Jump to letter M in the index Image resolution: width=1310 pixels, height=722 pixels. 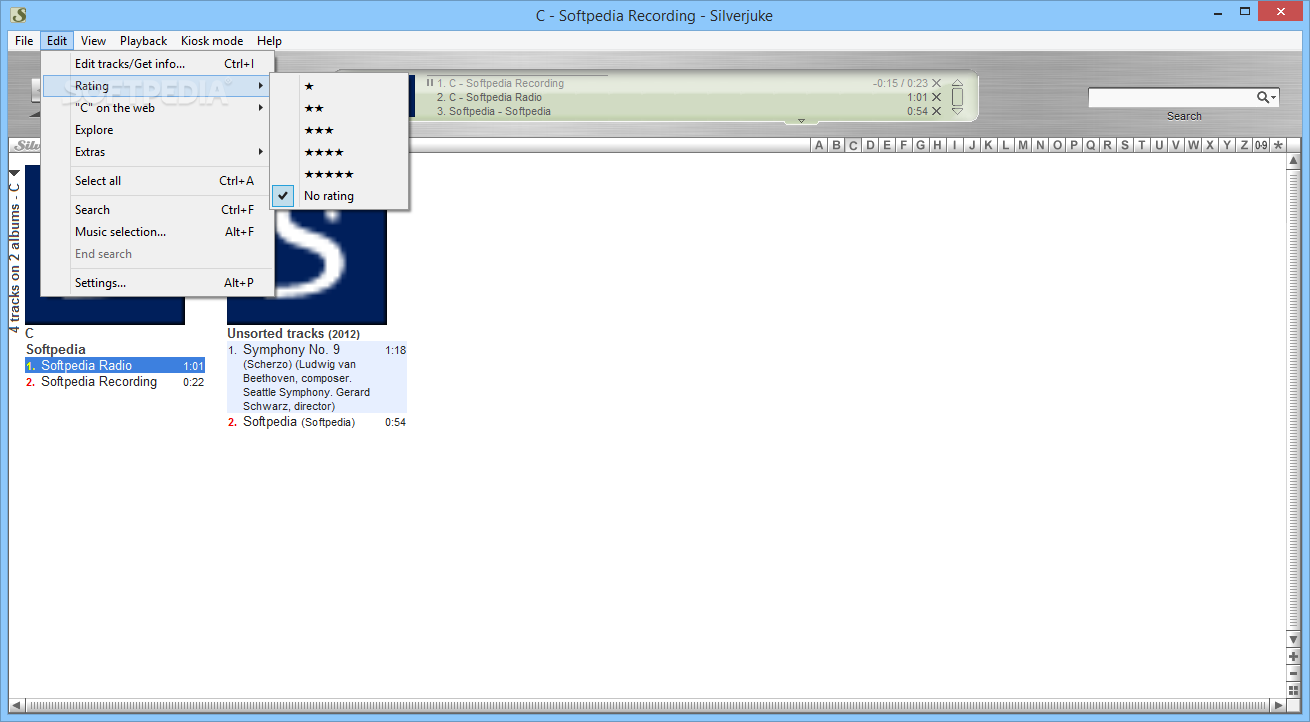[x=1023, y=145]
